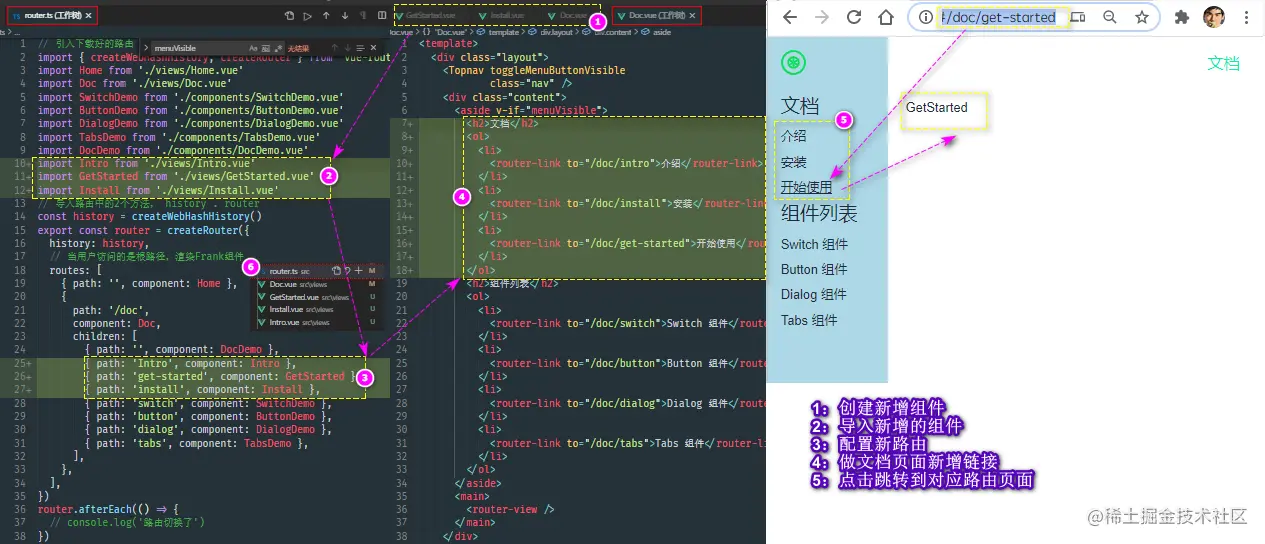The width and height of the screenshot is (1265, 544).
Task: Open the Switch 组件 sidebar link
Action: click(814, 244)
